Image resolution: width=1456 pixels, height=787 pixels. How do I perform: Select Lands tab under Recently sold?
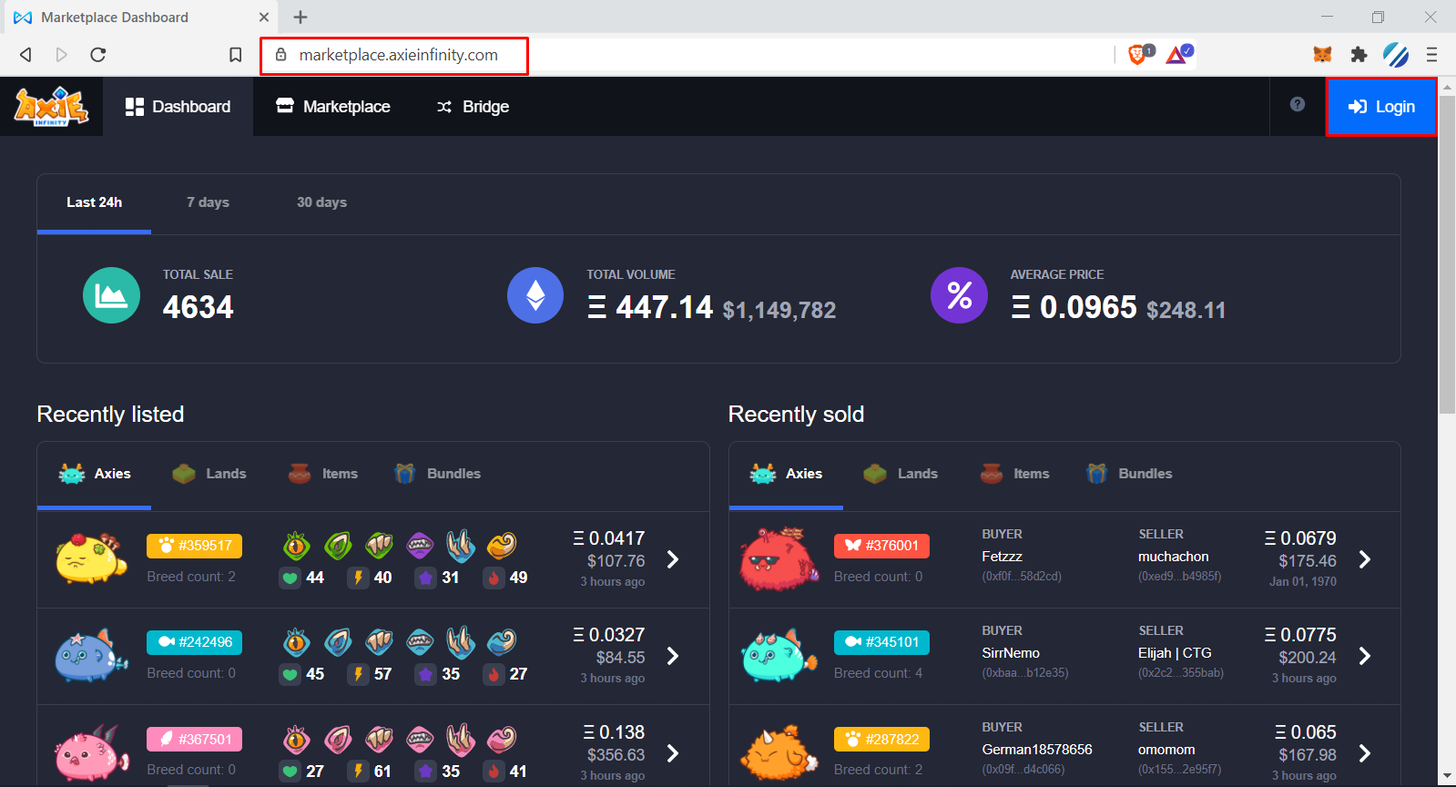[900, 473]
